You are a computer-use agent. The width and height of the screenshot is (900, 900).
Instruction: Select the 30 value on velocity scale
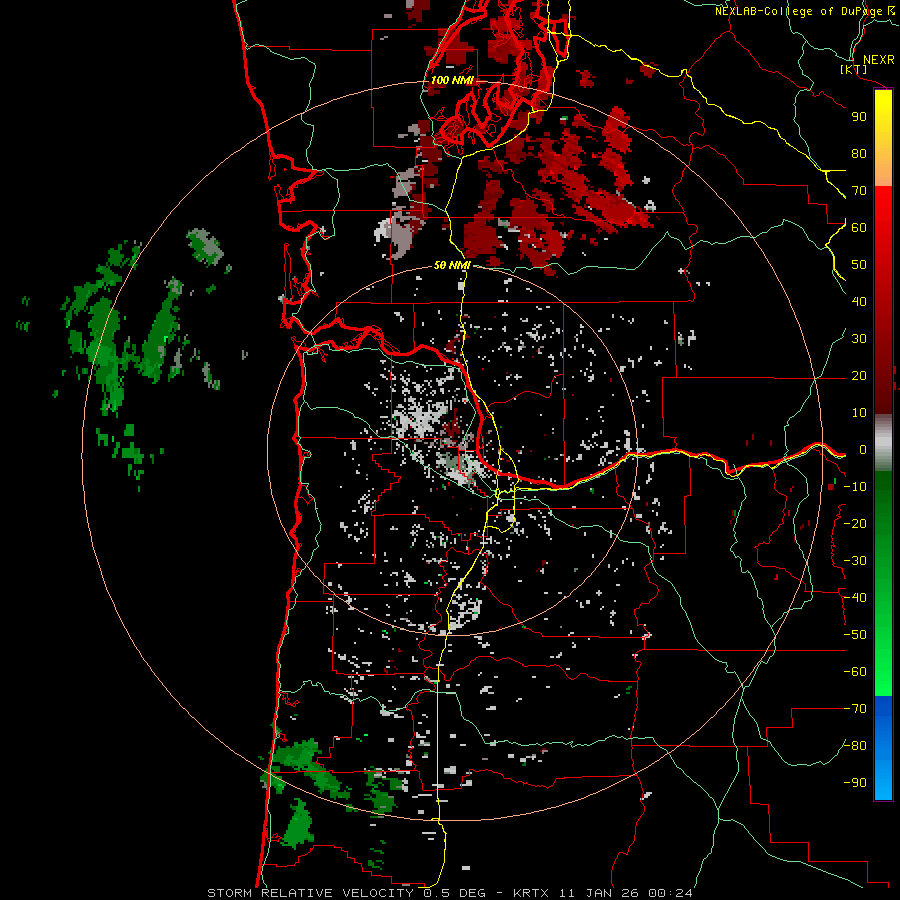tap(859, 339)
